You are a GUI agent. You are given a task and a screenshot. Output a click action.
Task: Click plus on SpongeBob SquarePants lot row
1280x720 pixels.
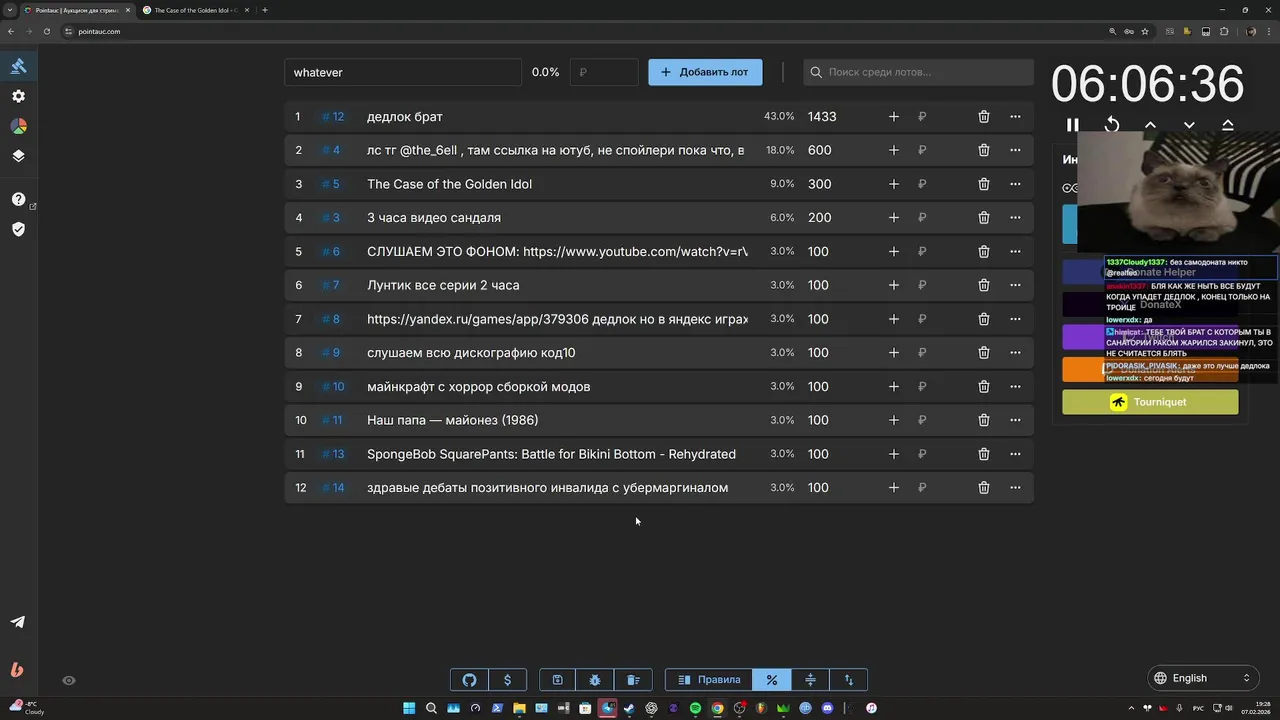[894, 454]
